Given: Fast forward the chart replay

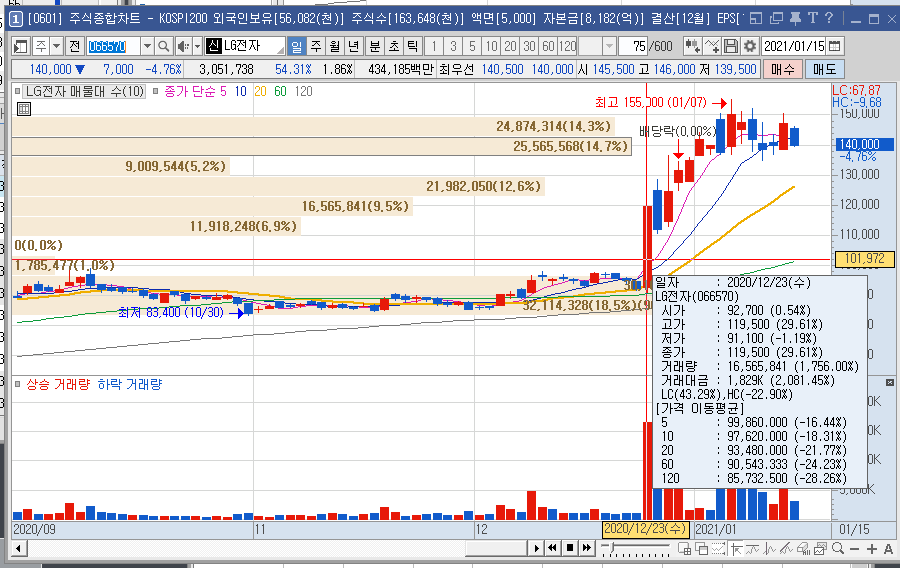Looking at the screenshot, I should pos(586,548).
